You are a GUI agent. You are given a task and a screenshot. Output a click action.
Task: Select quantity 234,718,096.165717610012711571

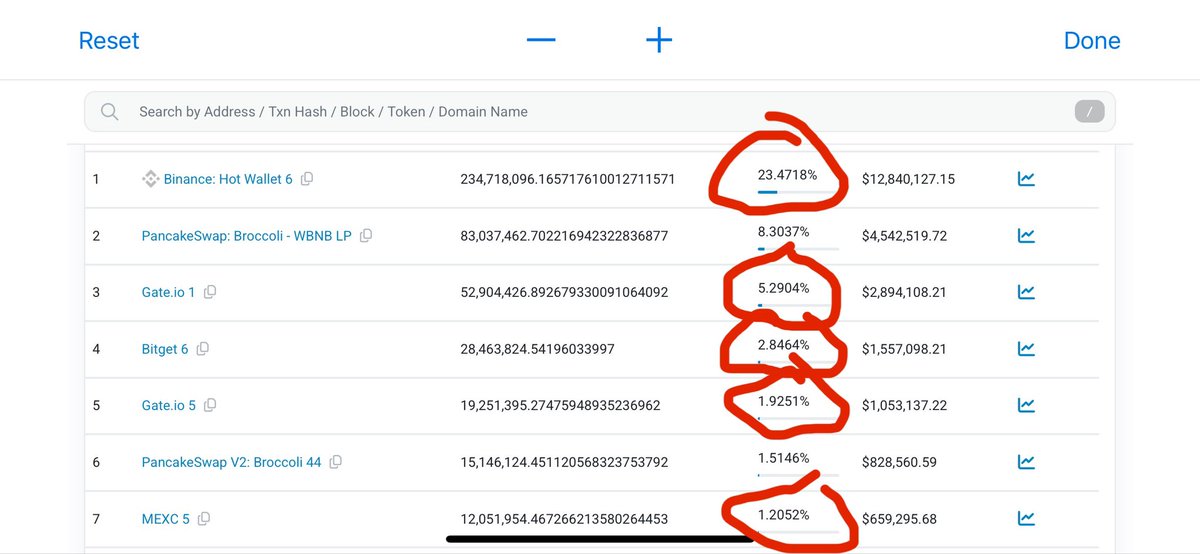point(568,179)
